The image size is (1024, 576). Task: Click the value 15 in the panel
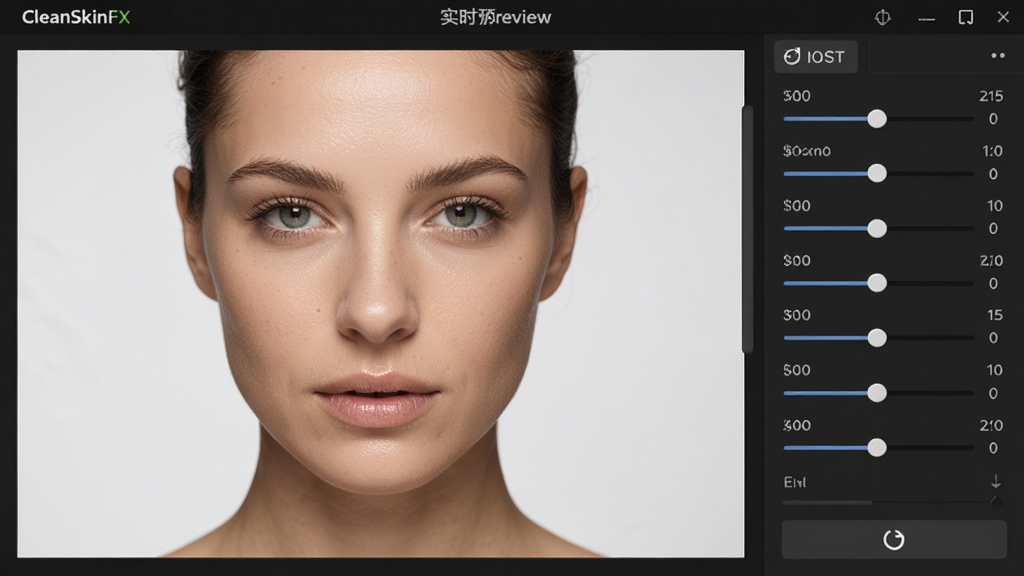click(995, 315)
